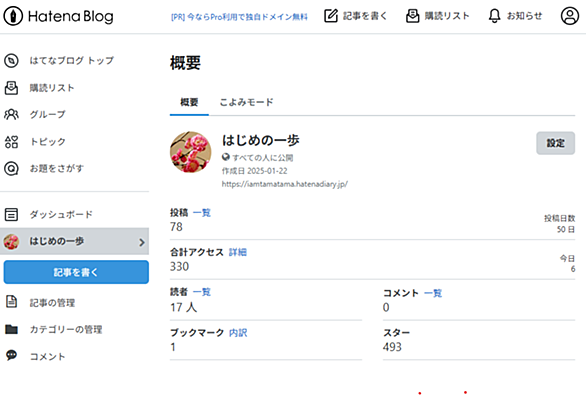The width and height of the screenshot is (586, 395).
Task: Click the 購読リスト inbox icon in header
Action: [x=413, y=16]
